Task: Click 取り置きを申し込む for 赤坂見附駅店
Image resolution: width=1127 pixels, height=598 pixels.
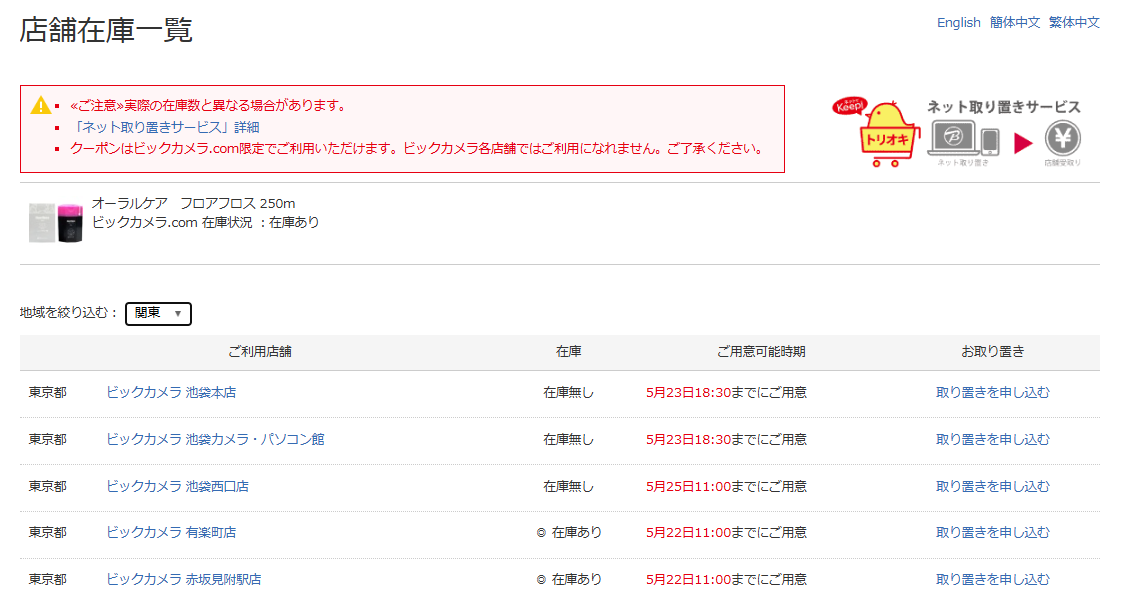Action: click(x=993, y=579)
